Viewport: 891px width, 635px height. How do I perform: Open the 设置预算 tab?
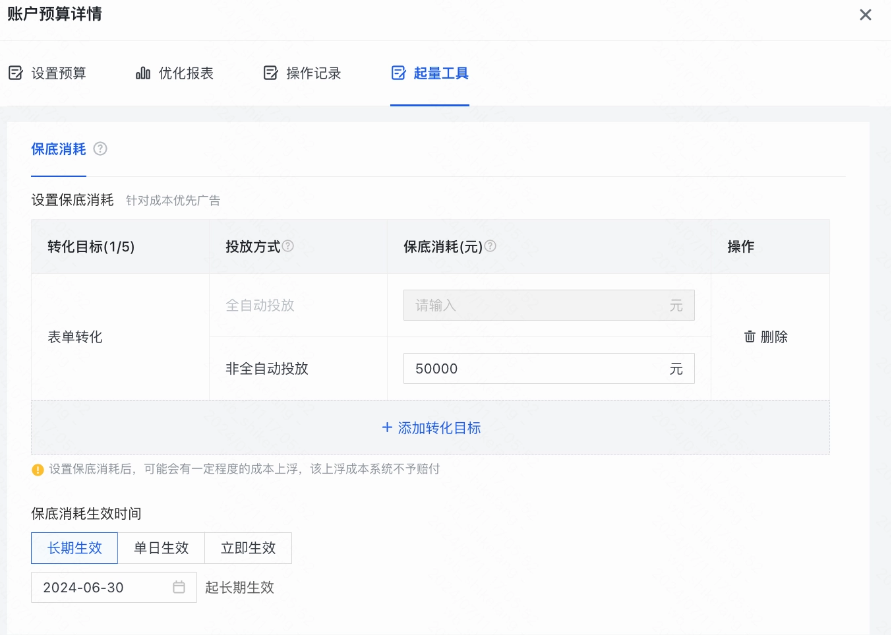pyautogui.click(x=48, y=72)
